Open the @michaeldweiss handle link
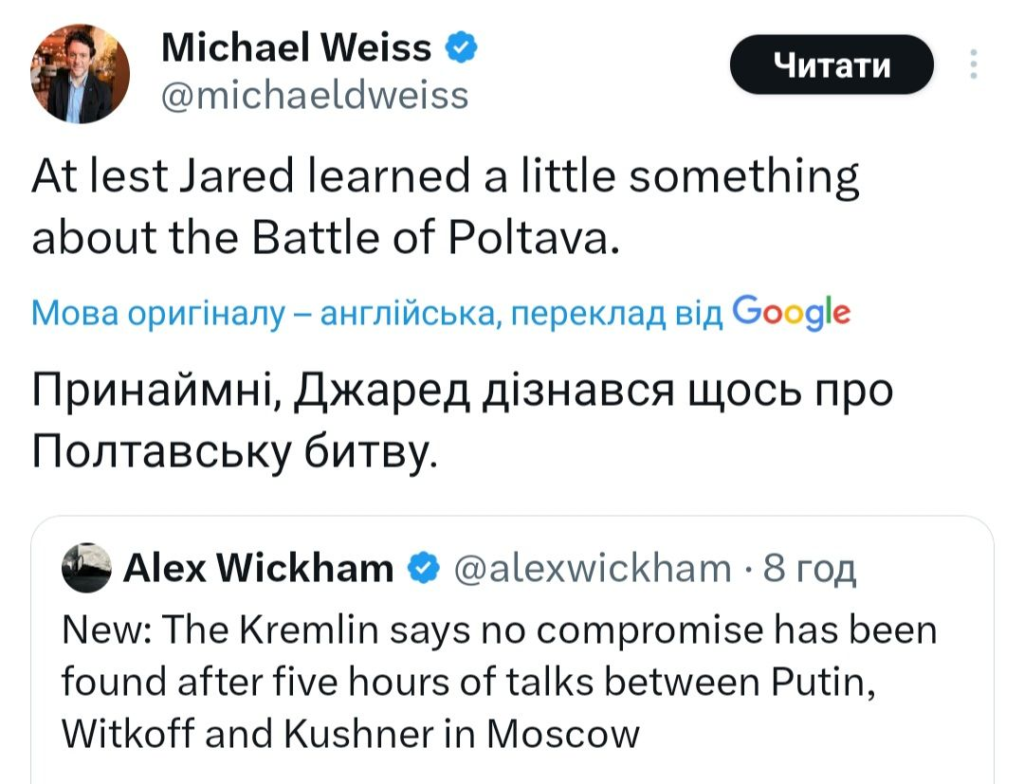 click(x=314, y=95)
